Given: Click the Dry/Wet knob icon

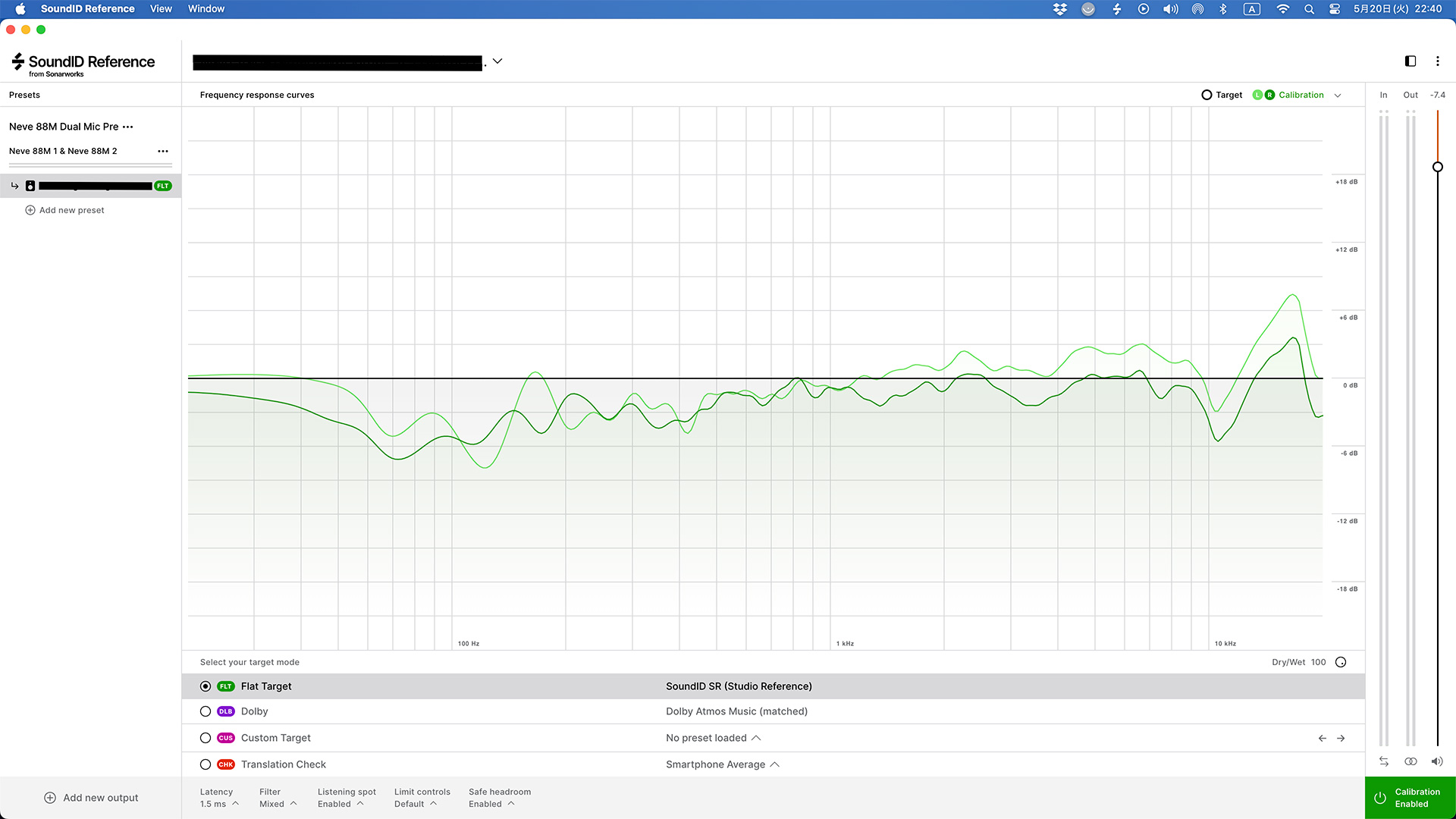Looking at the screenshot, I should click(x=1341, y=662).
